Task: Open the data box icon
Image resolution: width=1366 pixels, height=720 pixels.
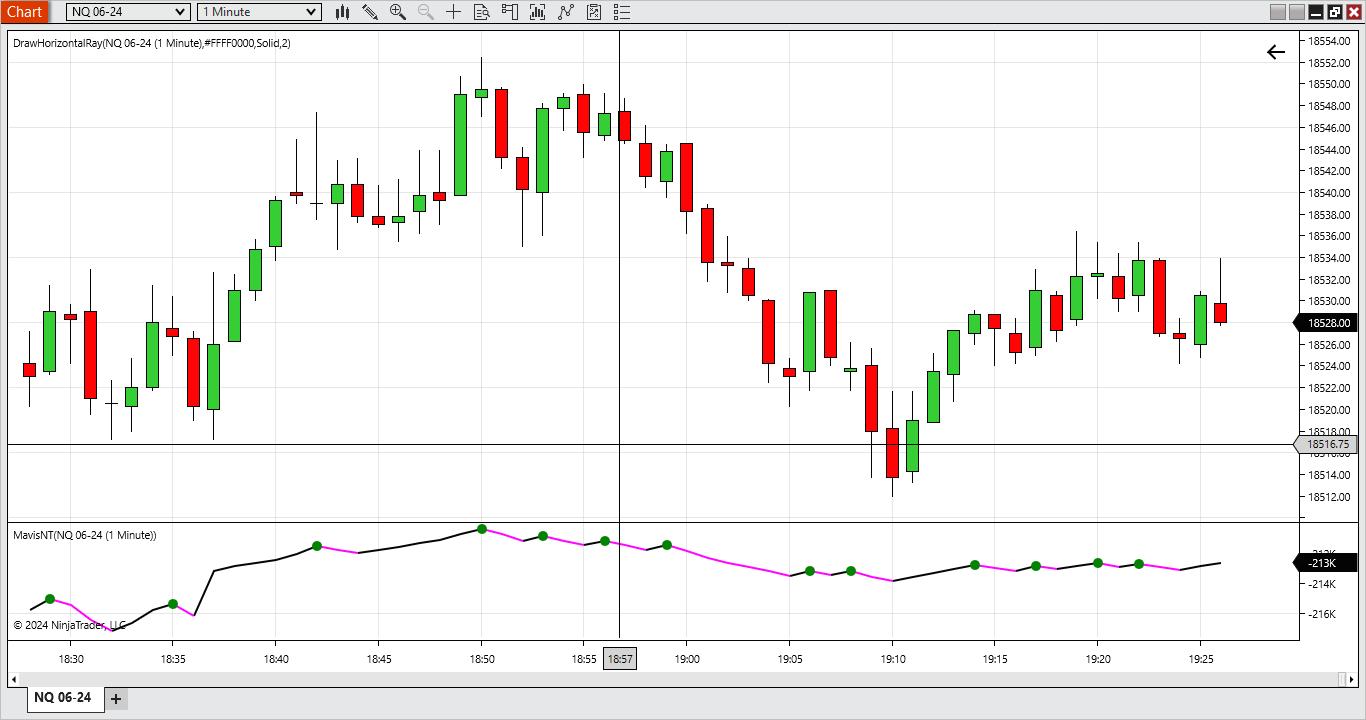Action: coord(482,12)
